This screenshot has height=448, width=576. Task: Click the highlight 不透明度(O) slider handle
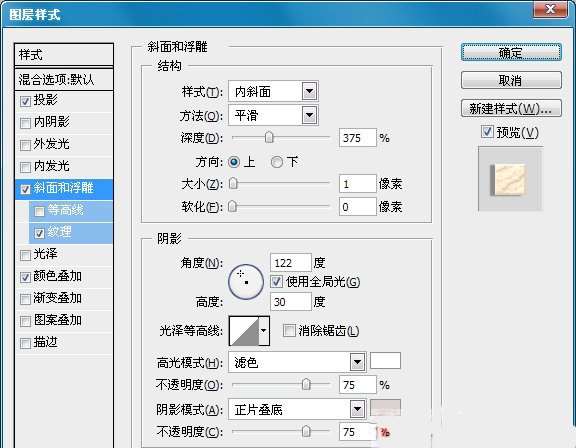(x=306, y=384)
